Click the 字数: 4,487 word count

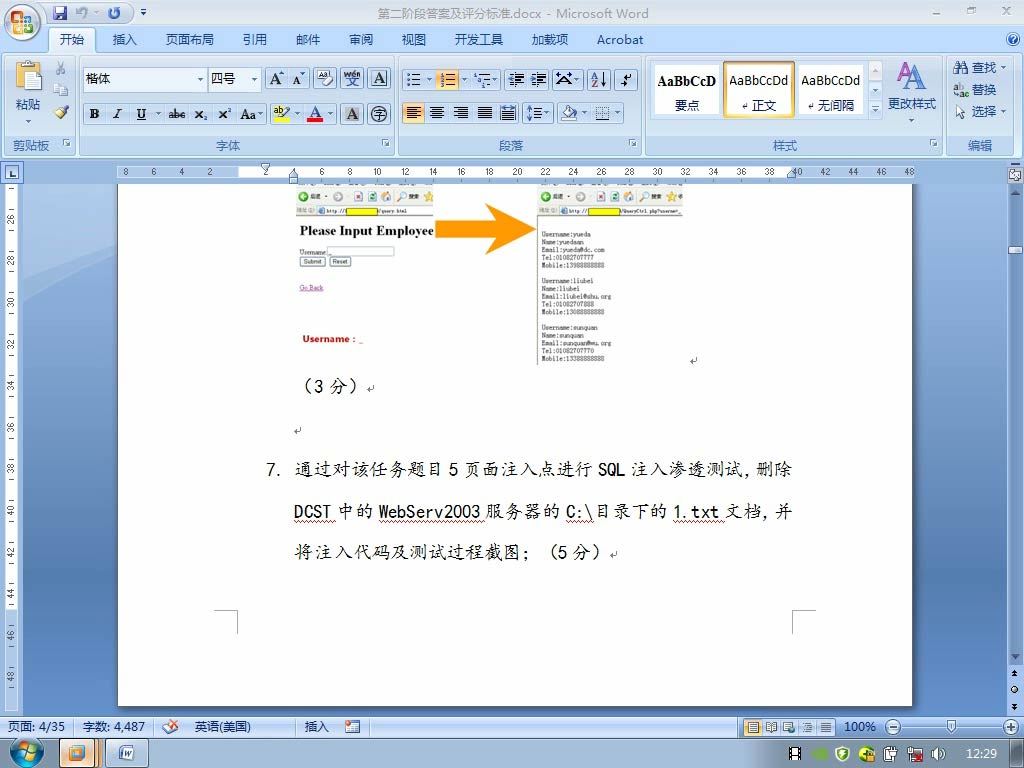click(x=114, y=727)
